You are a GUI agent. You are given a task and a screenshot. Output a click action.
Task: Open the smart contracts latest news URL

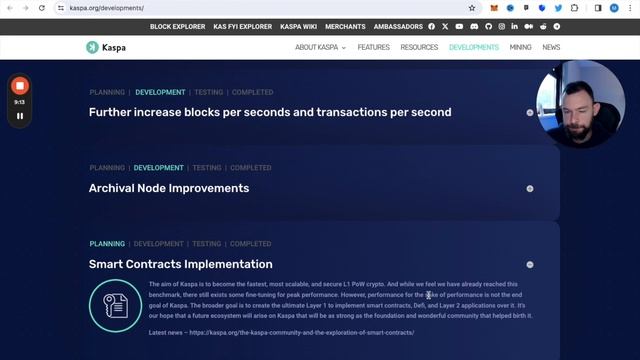tap(302, 333)
